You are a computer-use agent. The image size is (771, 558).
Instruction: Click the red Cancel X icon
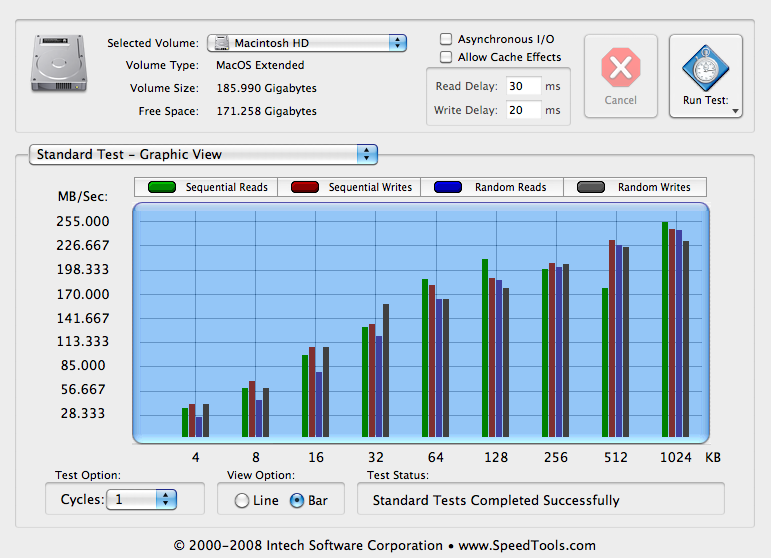pos(621,67)
